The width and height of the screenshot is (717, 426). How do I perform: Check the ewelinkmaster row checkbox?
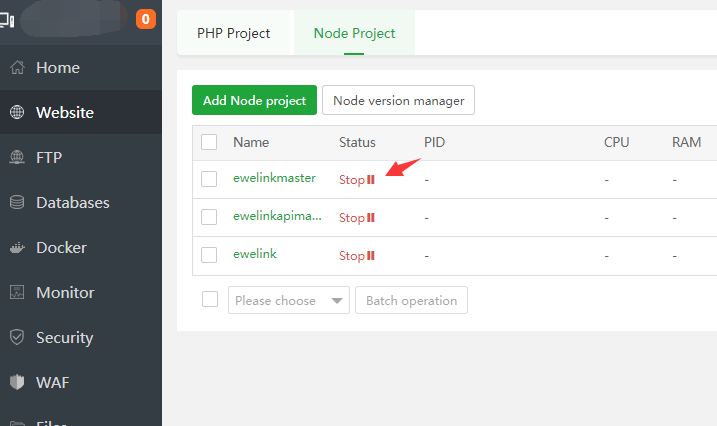click(x=209, y=179)
